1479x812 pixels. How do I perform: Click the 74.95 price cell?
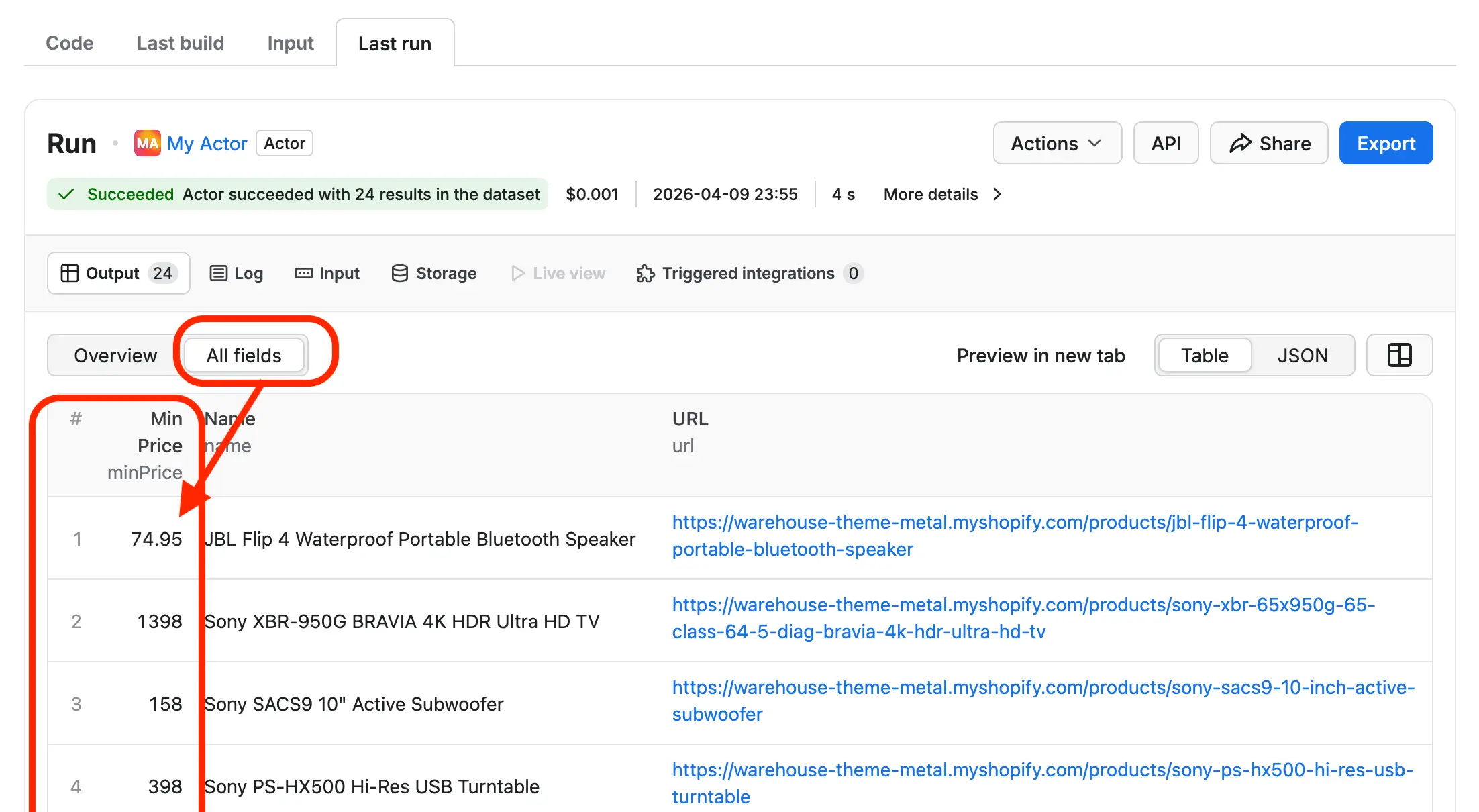tap(156, 539)
